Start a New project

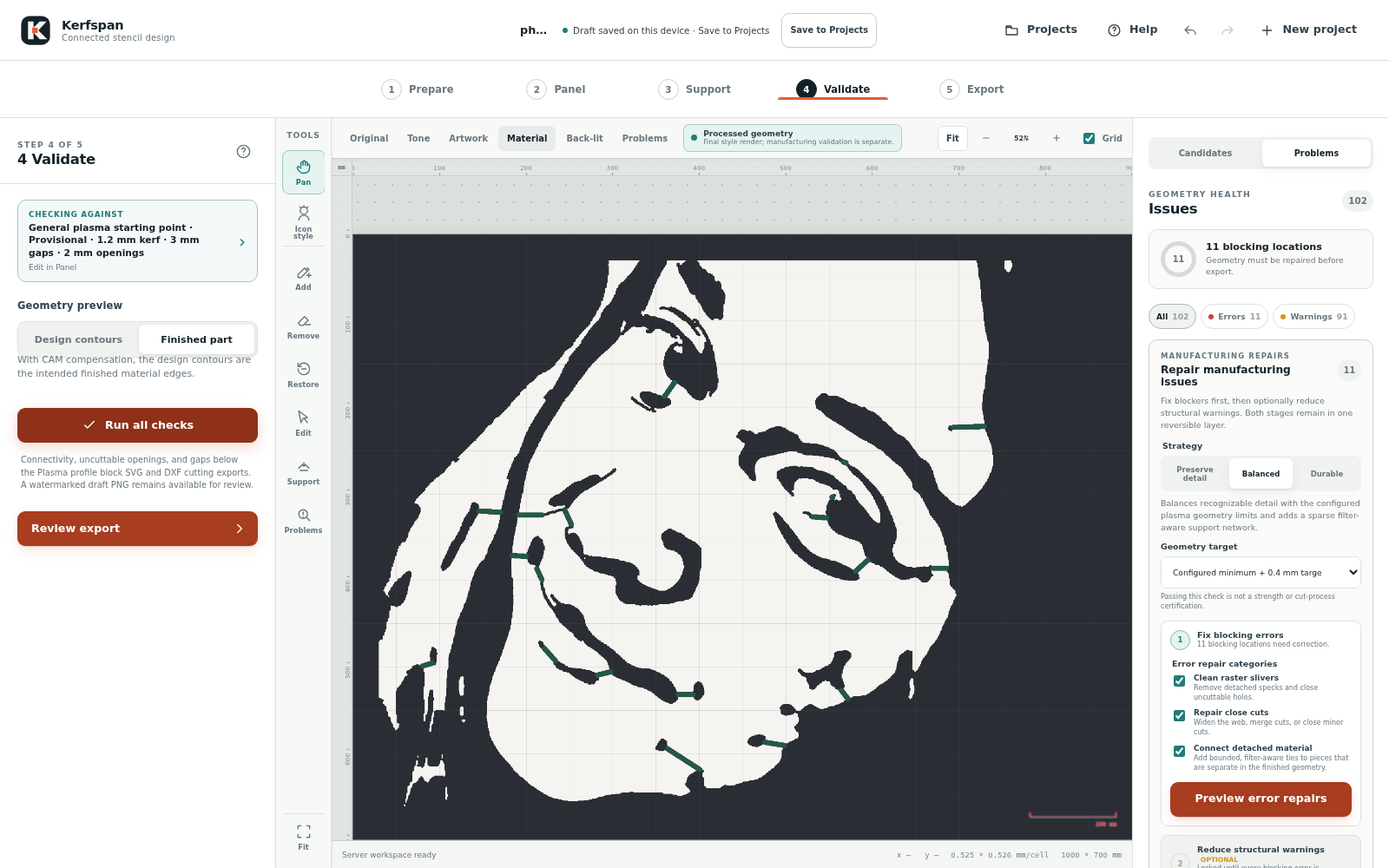1308,30
